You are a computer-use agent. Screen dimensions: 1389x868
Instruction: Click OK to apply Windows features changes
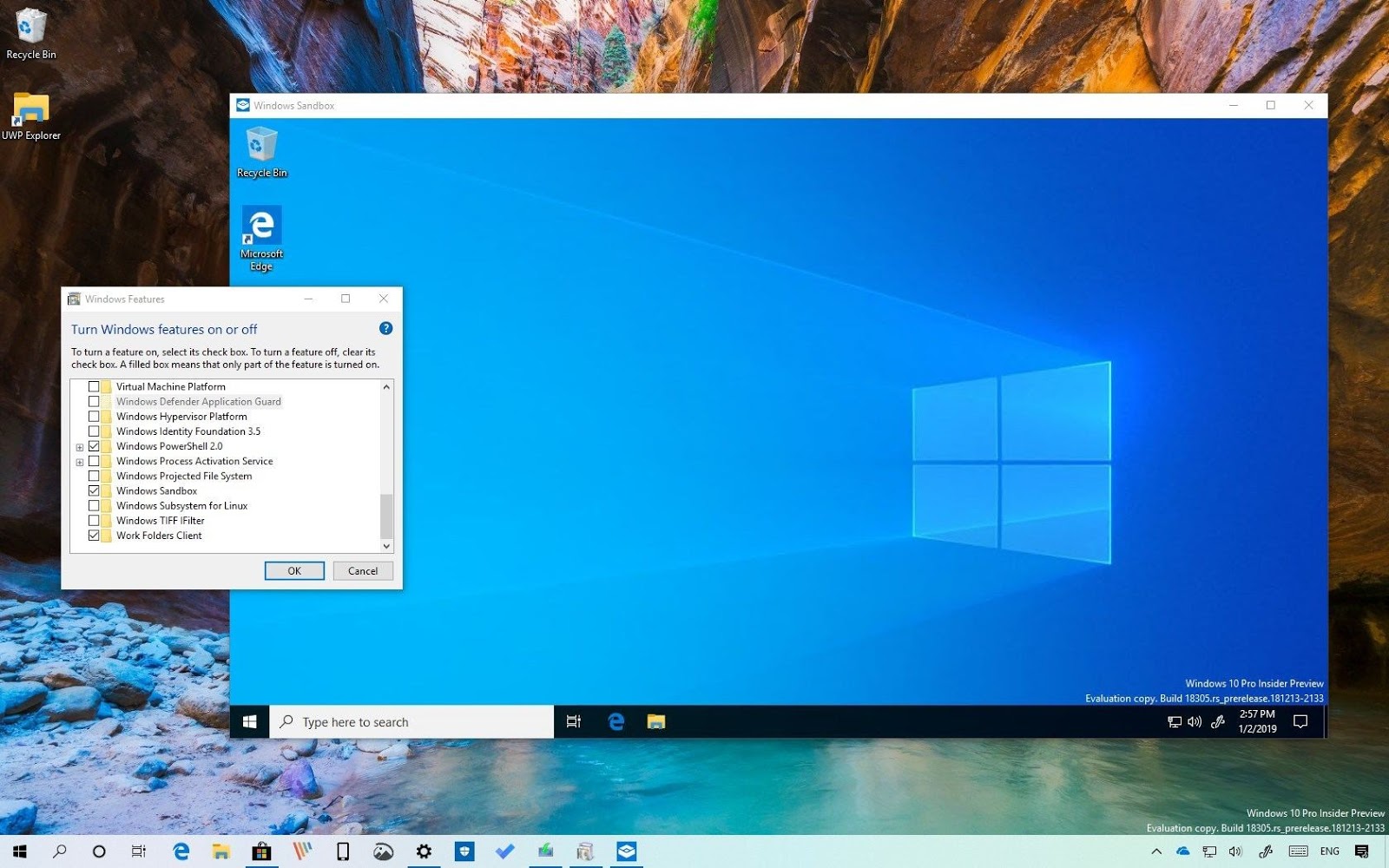[294, 570]
